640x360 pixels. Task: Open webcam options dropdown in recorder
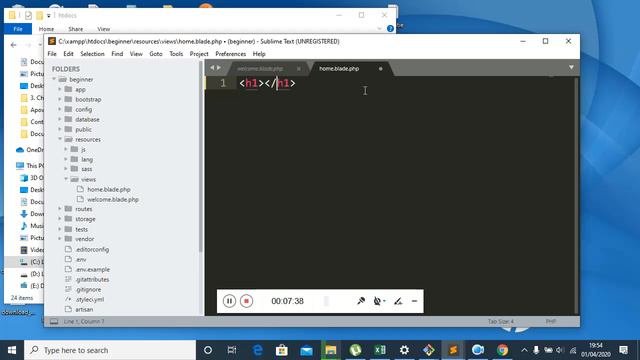(379, 301)
